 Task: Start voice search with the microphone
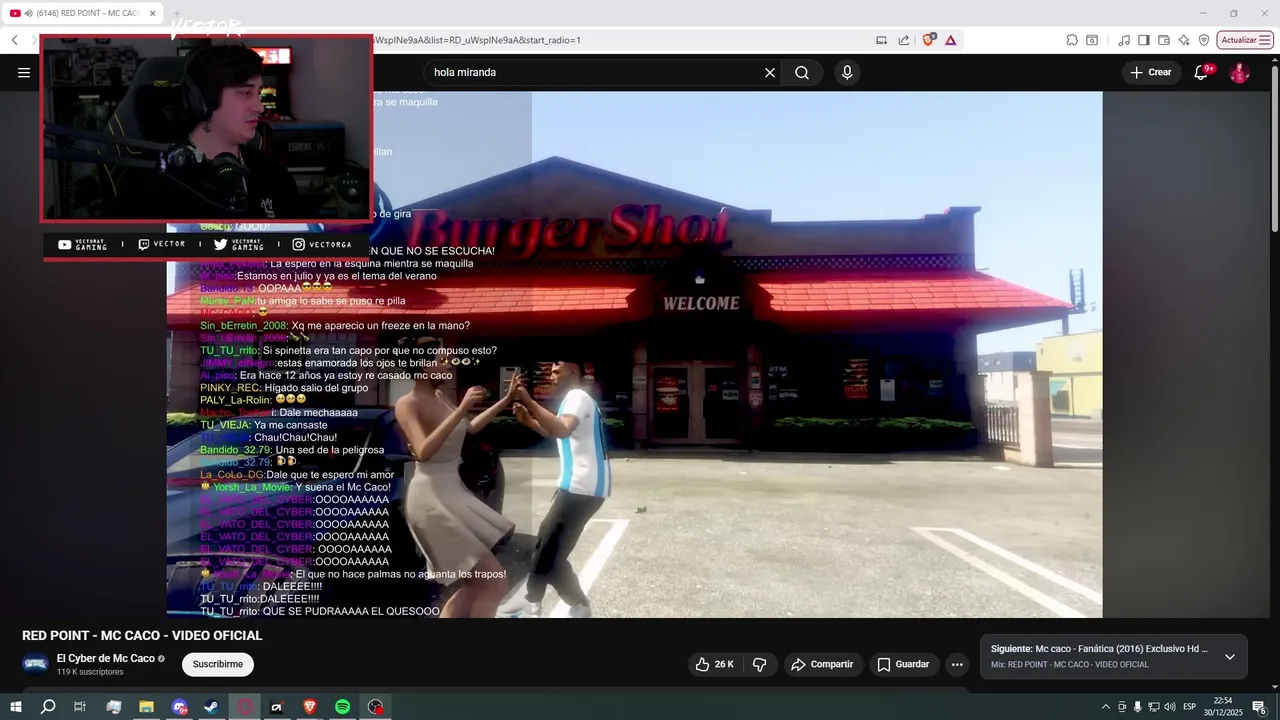click(847, 72)
